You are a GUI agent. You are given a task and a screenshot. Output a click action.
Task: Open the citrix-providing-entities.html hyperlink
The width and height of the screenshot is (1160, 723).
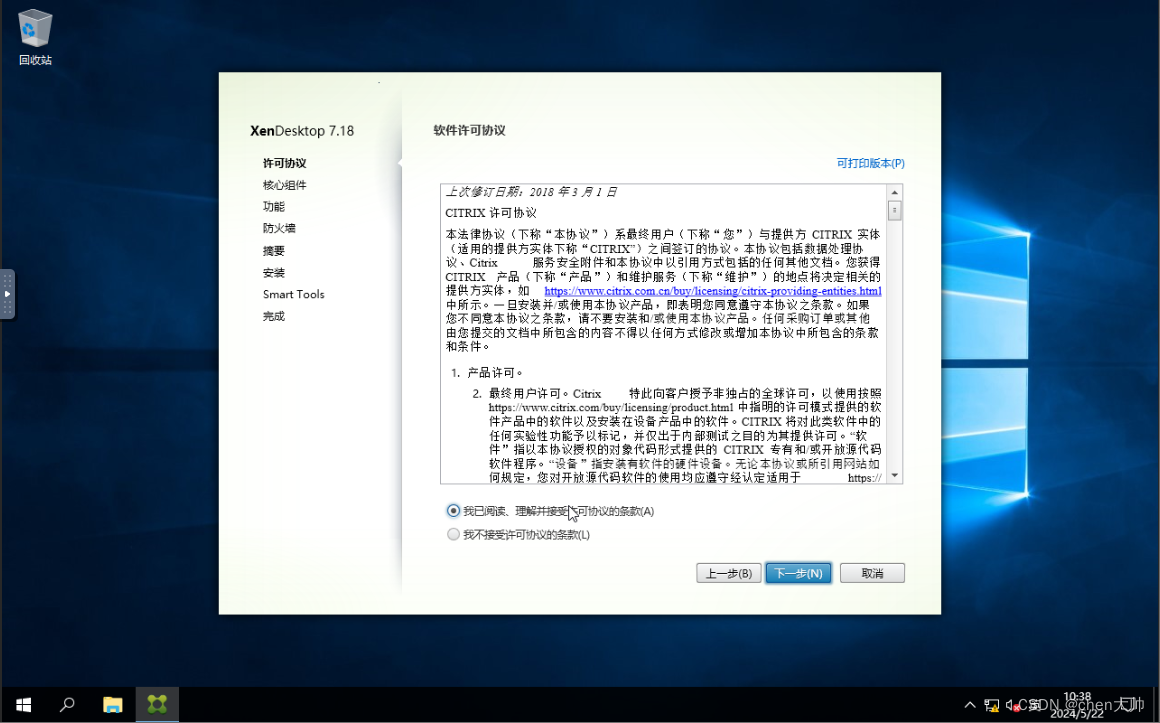[712, 291]
